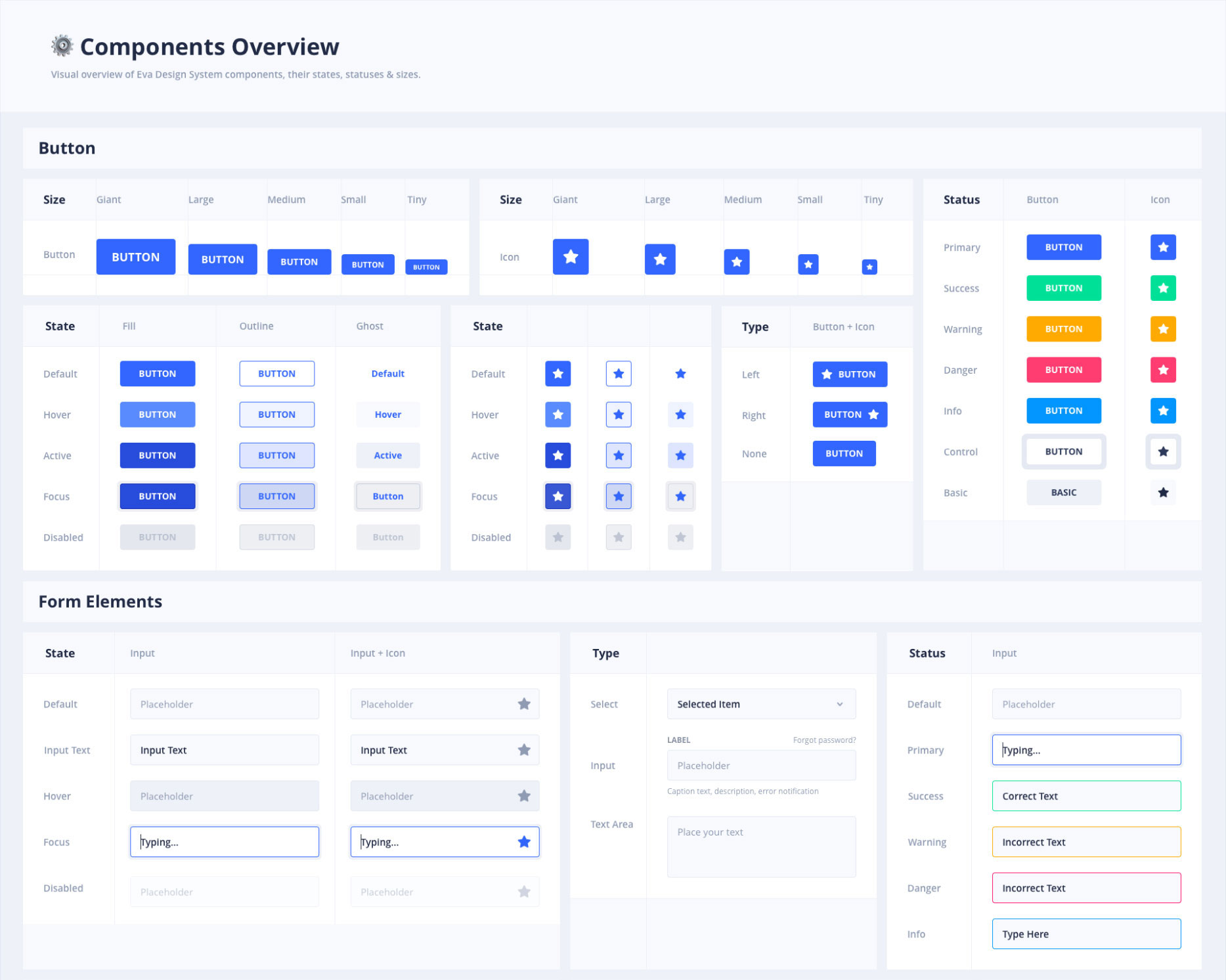Viewport: 1226px width, 980px height.
Task: Click the orange Warning BUTTON
Action: point(1064,329)
